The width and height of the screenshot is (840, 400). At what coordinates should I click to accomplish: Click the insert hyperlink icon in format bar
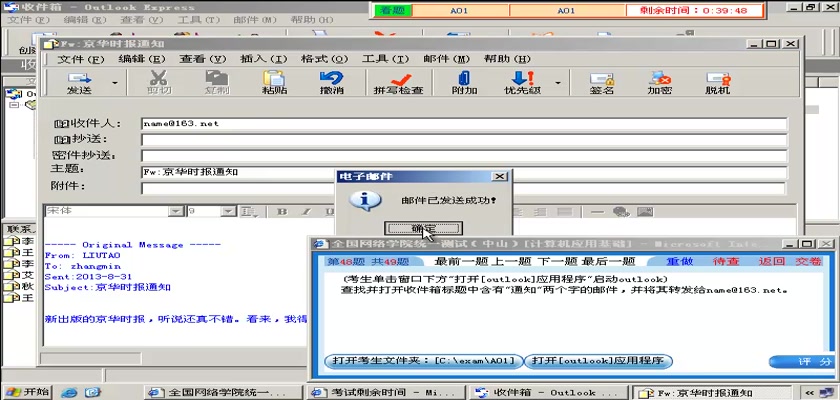coord(621,212)
